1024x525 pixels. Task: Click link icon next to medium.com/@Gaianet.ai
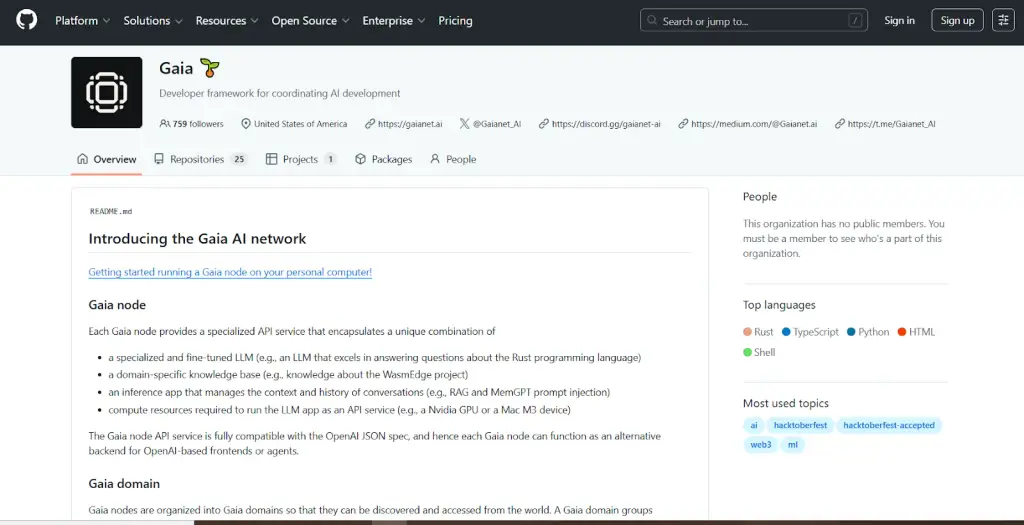pyautogui.click(x=683, y=123)
